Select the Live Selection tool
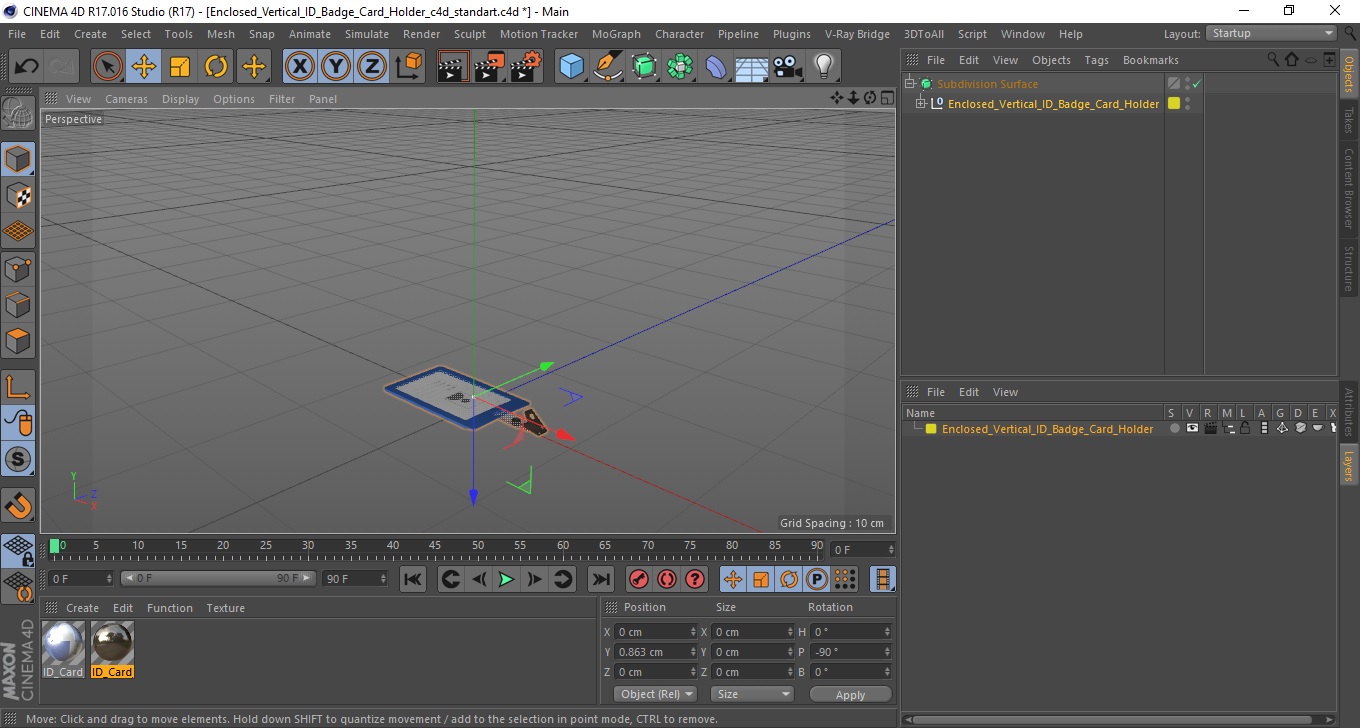The image size is (1360, 728). tap(108, 67)
